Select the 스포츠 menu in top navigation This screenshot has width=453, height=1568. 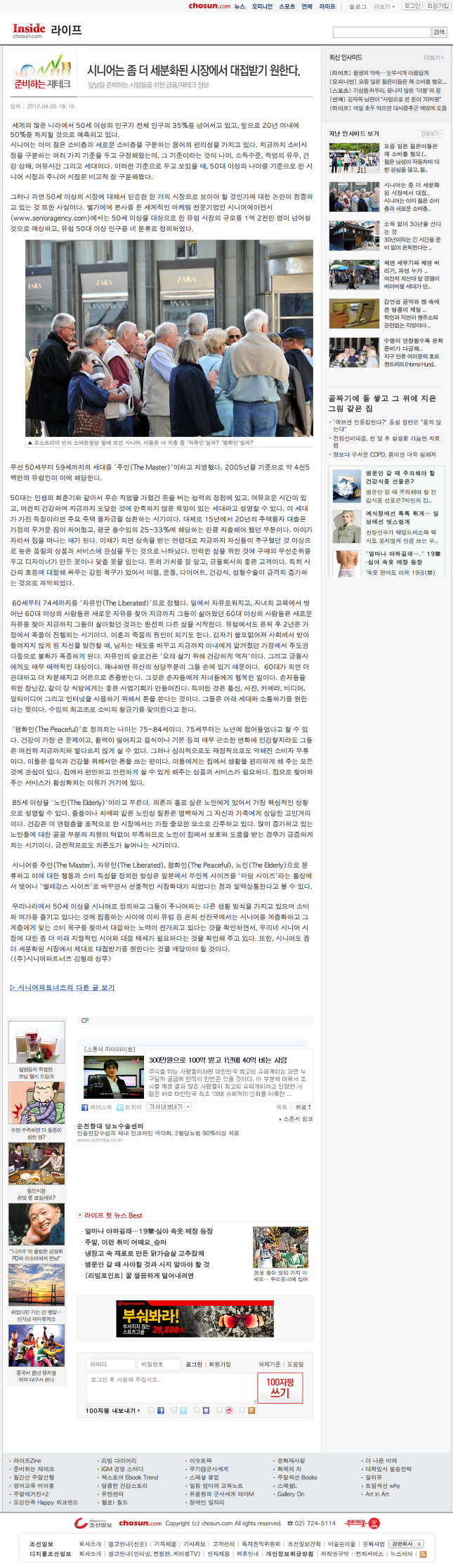pos(287,6)
